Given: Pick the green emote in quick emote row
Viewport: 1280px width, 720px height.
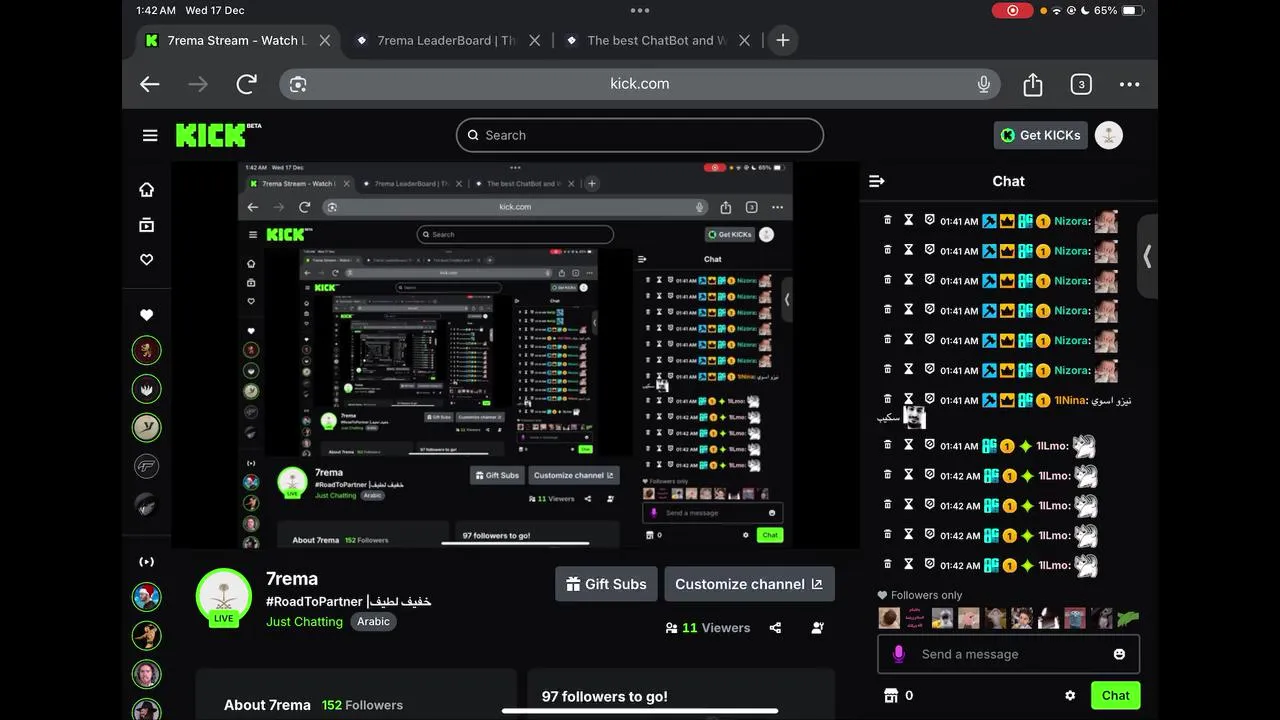Looking at the screenshot, I should [x=1127, y=618].
